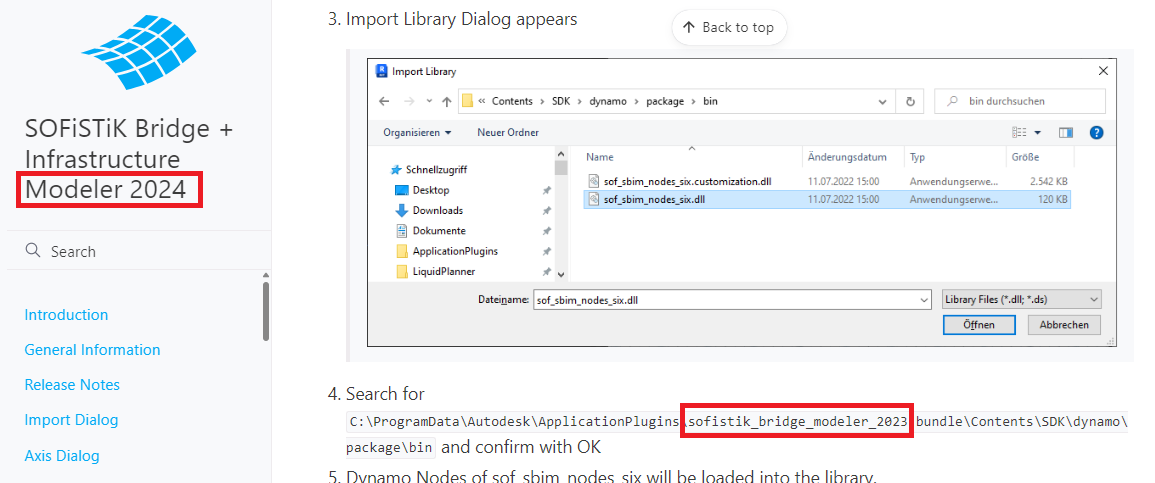This screenshot has height=483, width=1155.
Task: Click the Neuer Ordner toolbar button
Action: 508,132
